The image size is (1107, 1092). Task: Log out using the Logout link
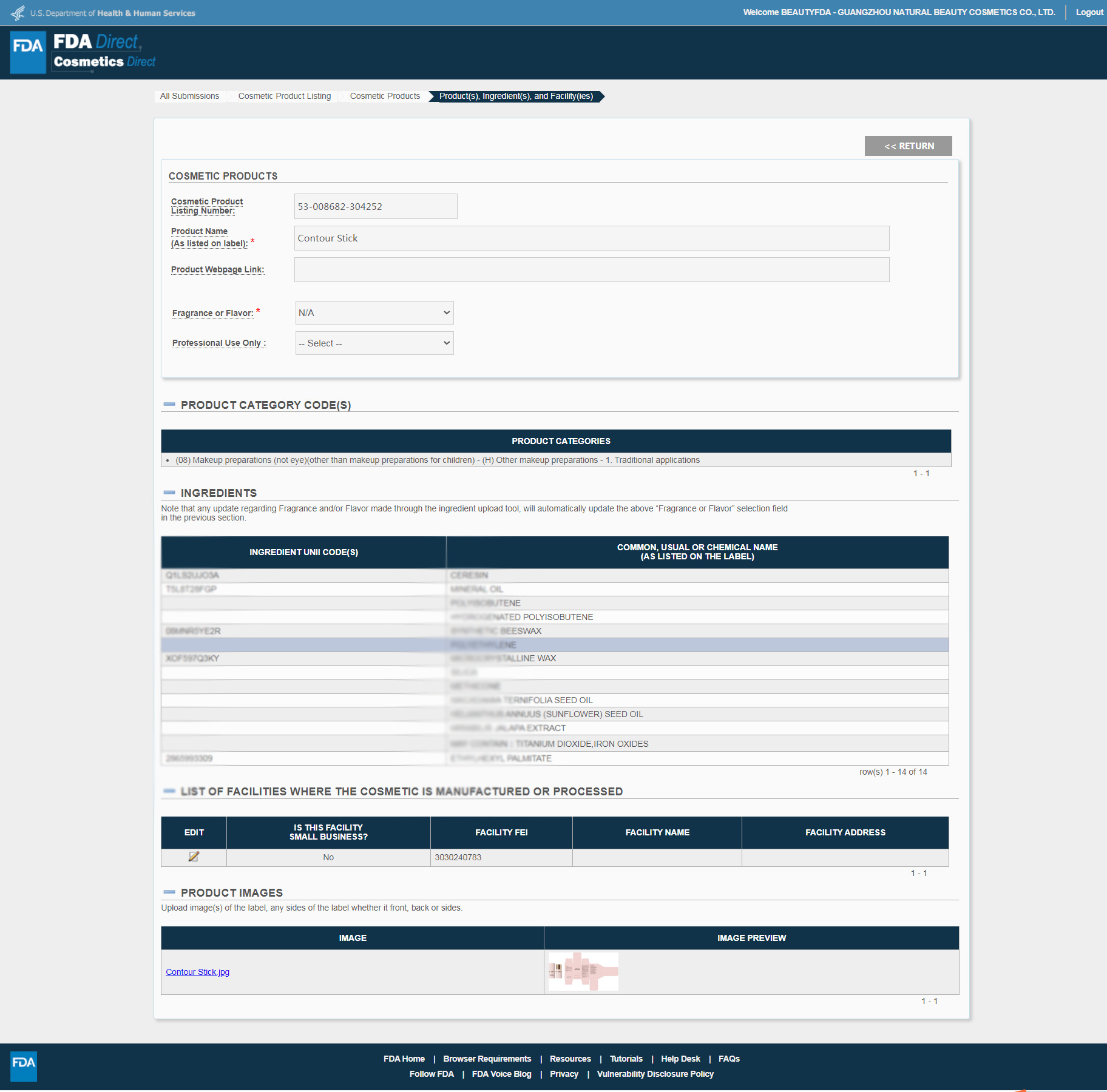pyautogui.click(x=1089, y=12)
